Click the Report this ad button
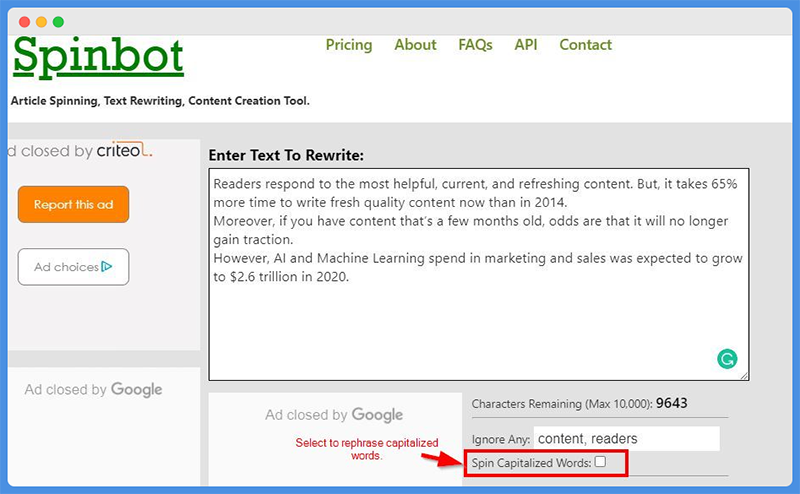This screenshot has height=494, width=800. (73, 204)
